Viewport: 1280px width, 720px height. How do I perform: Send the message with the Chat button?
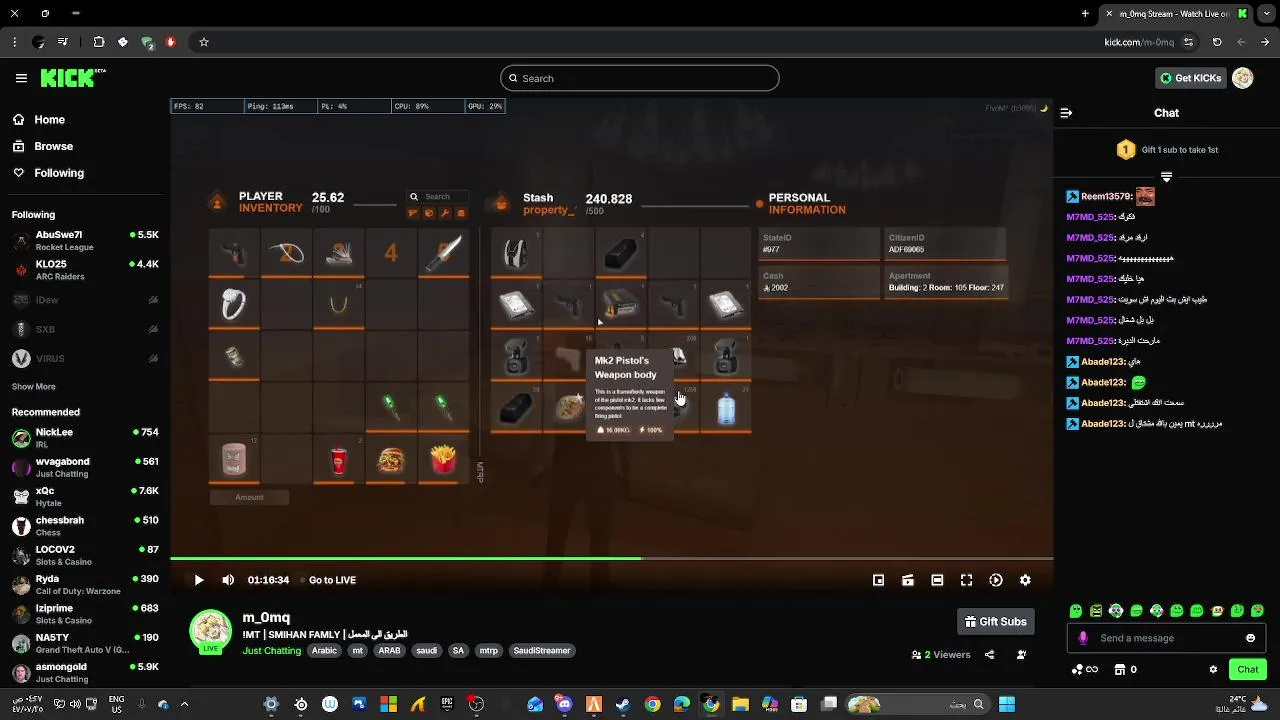tap(1247, 670)
